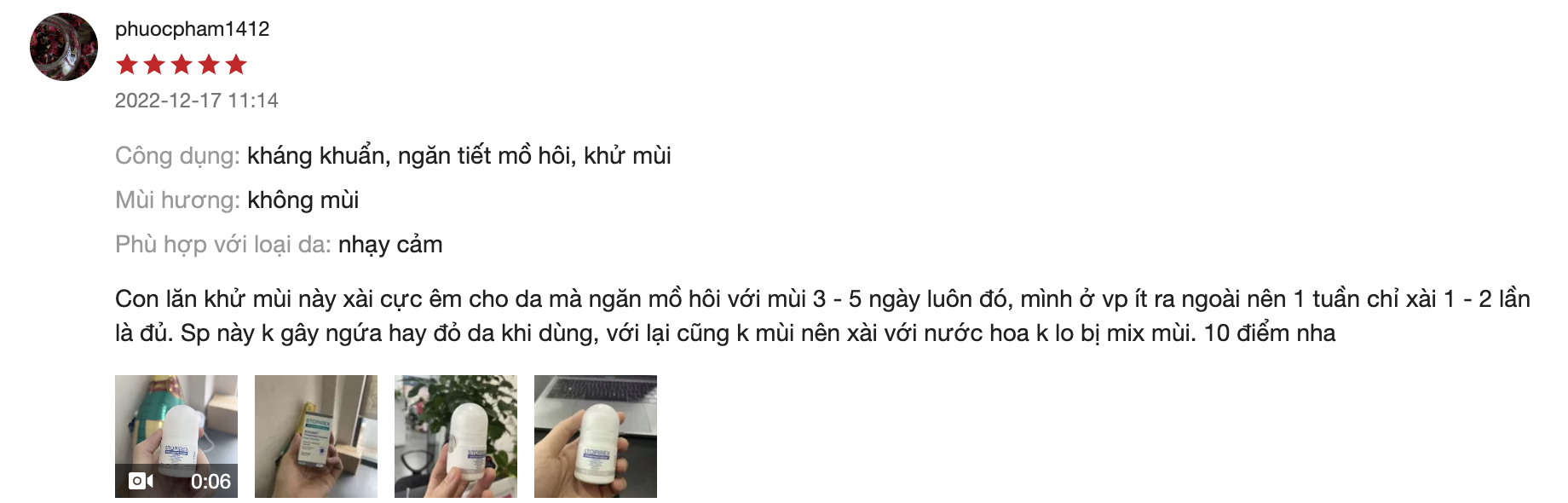Click the 'Mùi hương:' label
The image size is (1568, 503).
click(177, 200)
